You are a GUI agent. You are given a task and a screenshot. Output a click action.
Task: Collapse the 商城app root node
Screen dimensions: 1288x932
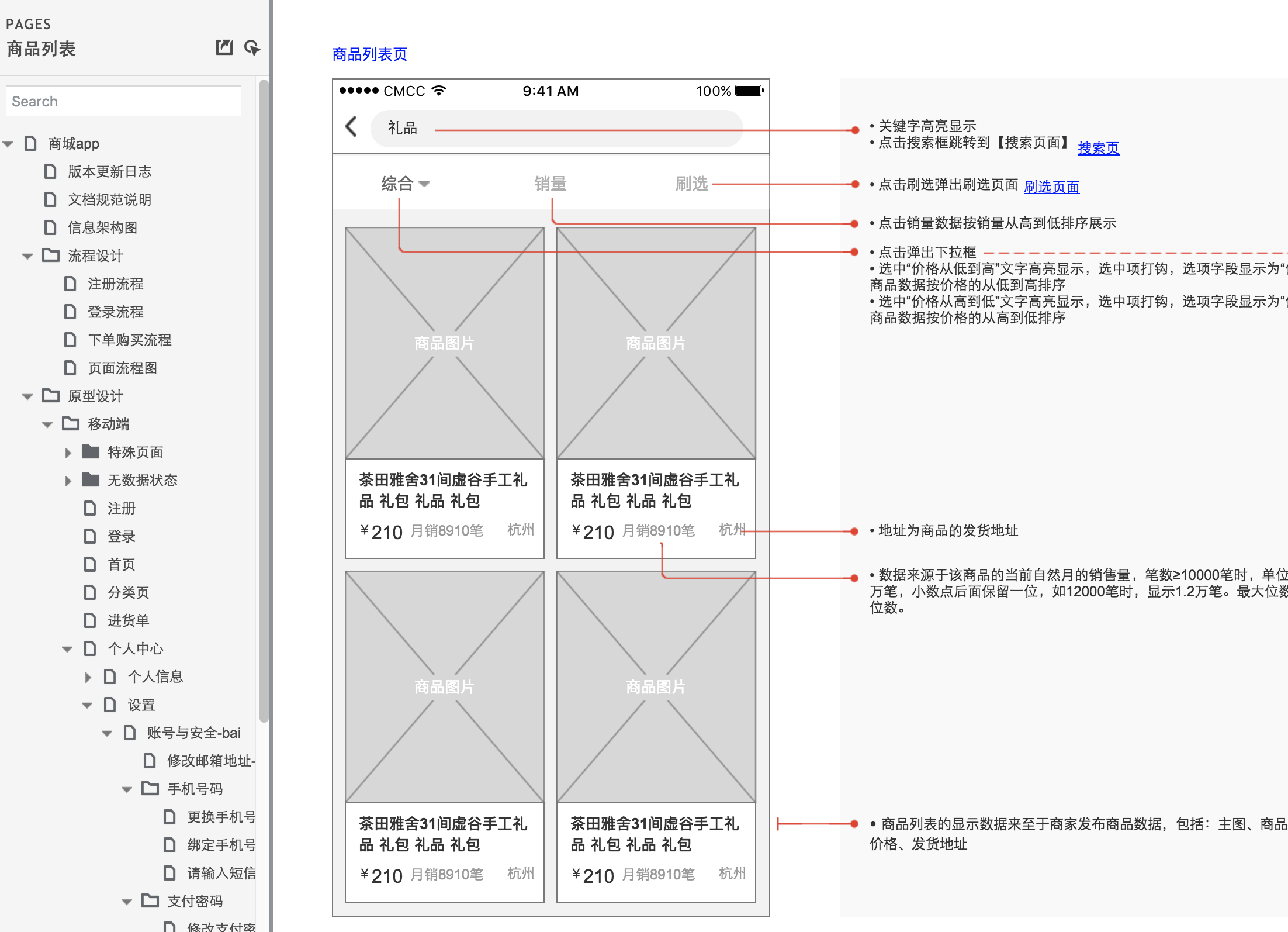point(8,144)
